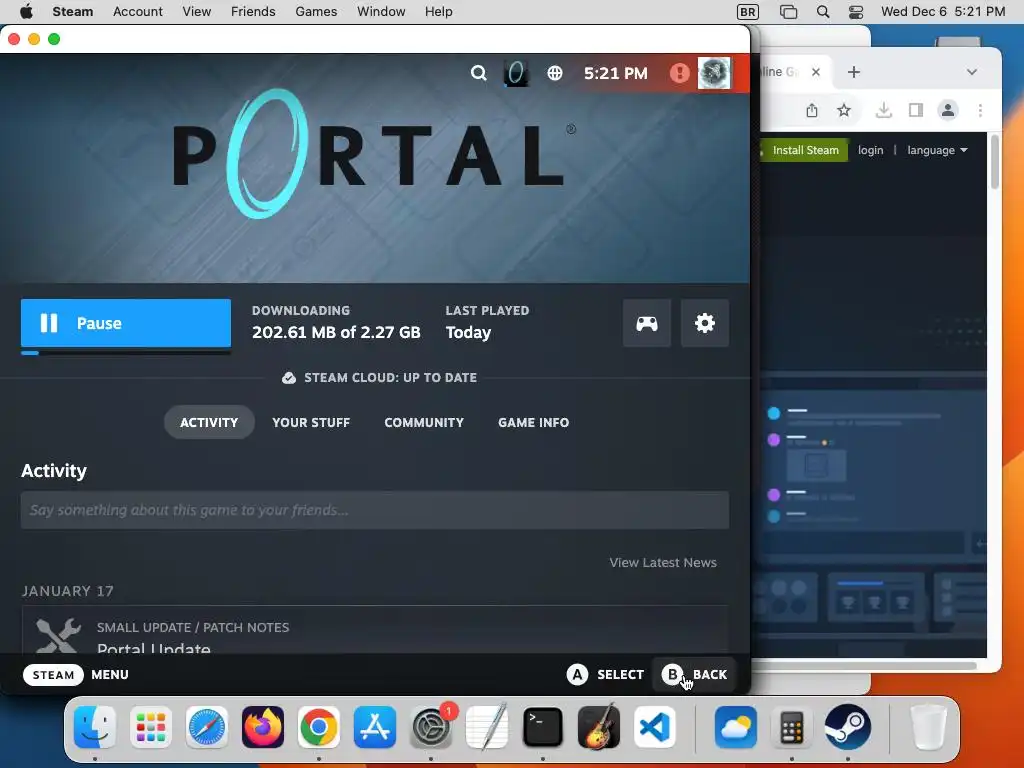Screen dimensions: 1024x768
Task: Bookmark the page with star icon
Action: tap(844, 110)
